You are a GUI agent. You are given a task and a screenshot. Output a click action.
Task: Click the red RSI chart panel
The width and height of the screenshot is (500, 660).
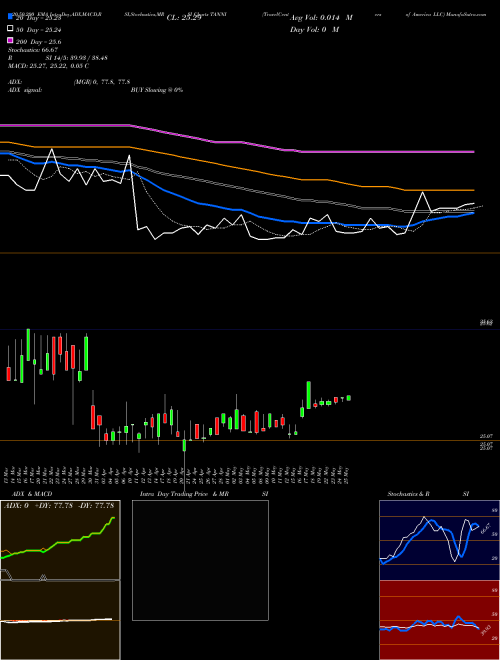pyautogui.click(x=439, y=620)
